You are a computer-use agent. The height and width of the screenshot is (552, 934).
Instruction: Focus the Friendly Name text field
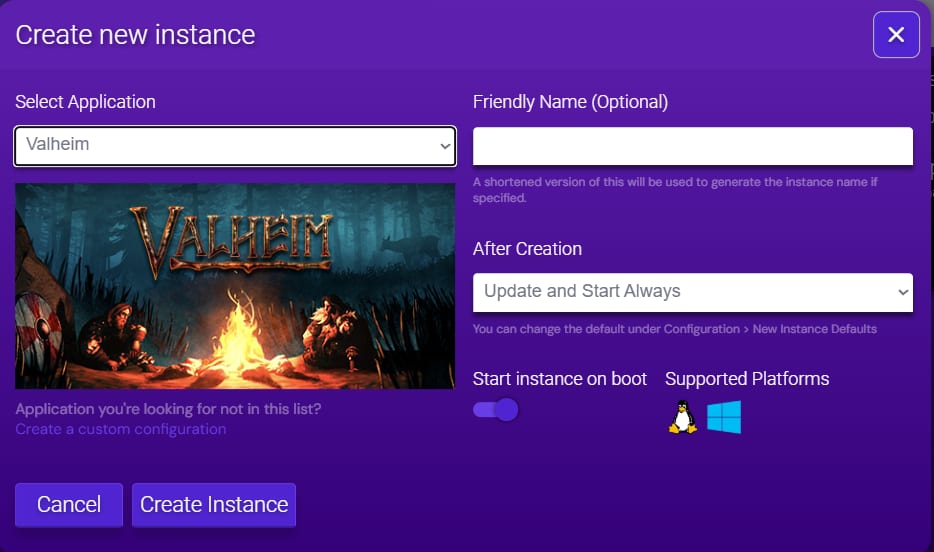[692, 146]
